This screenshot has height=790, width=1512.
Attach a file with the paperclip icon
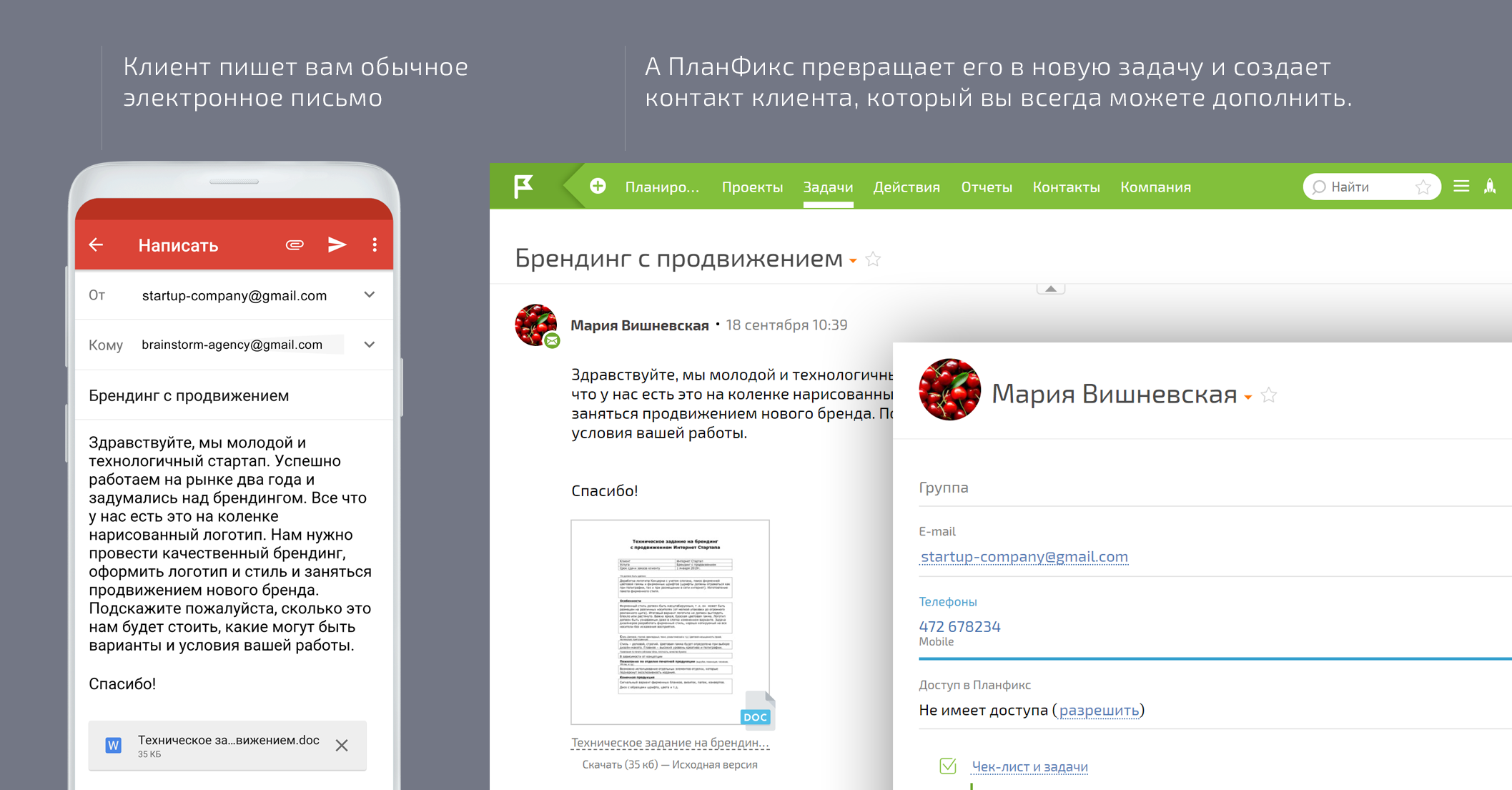click(x=295, y=245)
